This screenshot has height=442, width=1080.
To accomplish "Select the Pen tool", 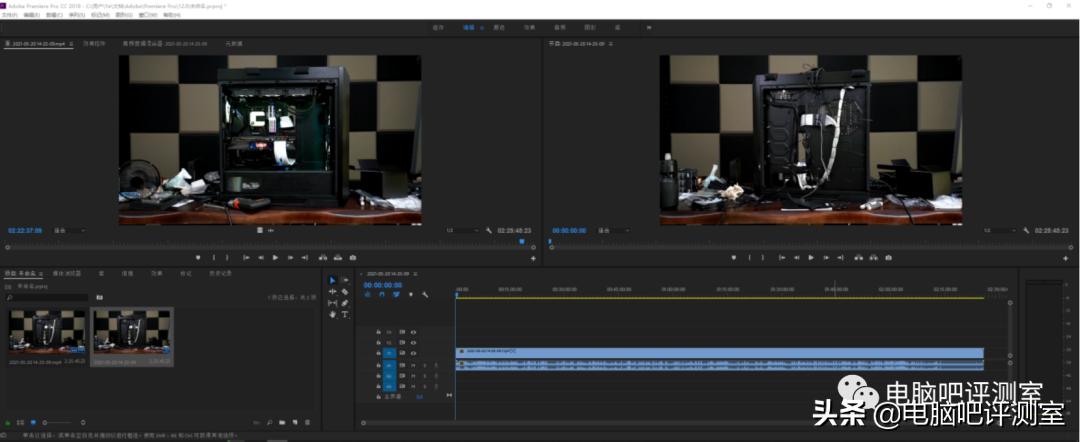I will pos(345,303).
